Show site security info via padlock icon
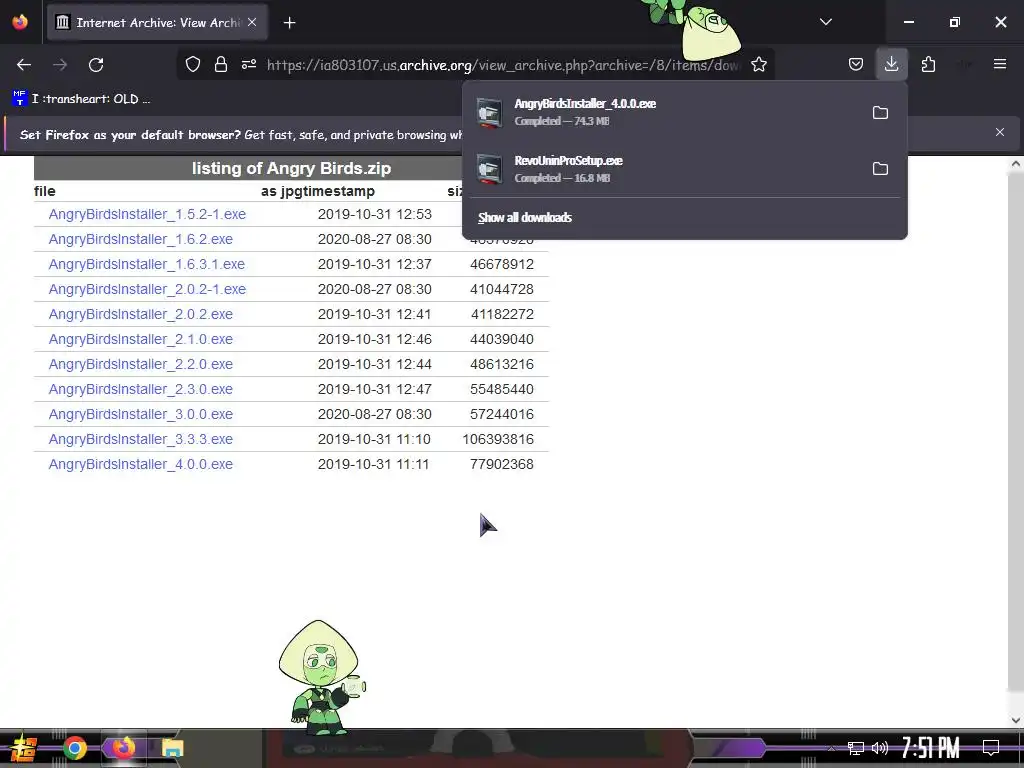The width and height of the screenshot is (1024, 768). coord(221,64)
